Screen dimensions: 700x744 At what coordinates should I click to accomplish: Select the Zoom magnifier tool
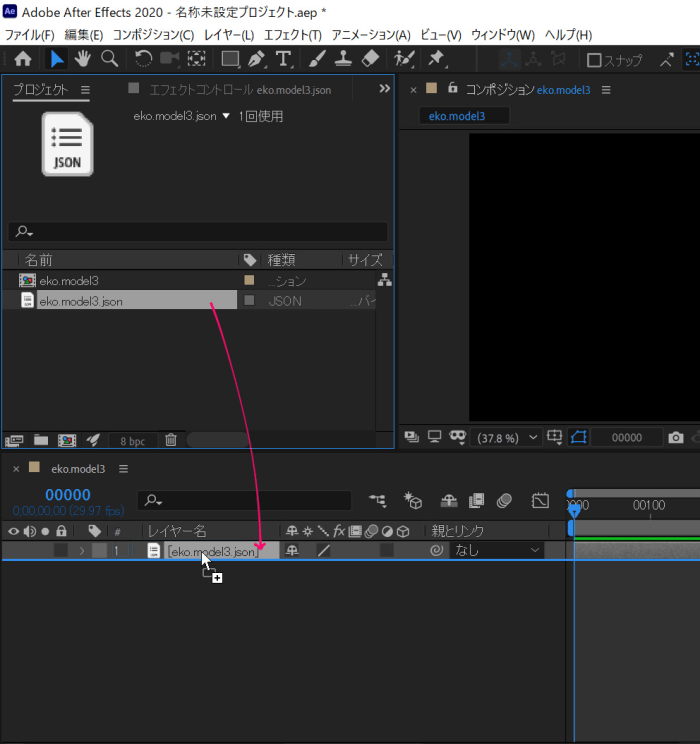pos(110,59)
